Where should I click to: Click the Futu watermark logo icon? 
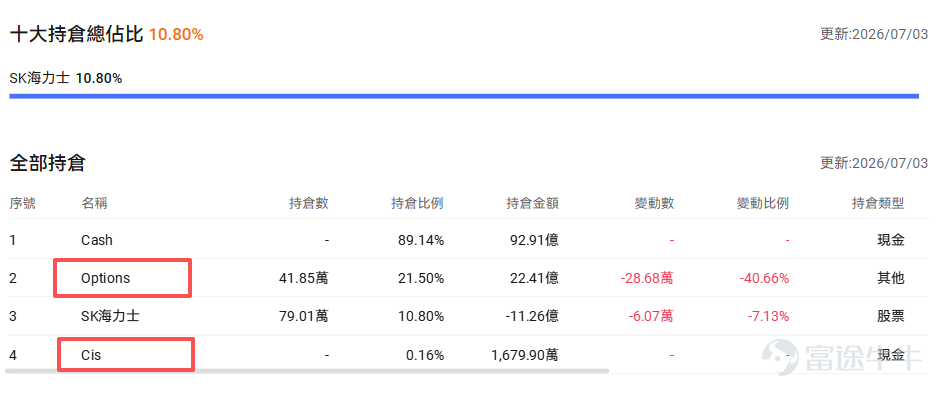pyautogui.click(x=780, y=356)
